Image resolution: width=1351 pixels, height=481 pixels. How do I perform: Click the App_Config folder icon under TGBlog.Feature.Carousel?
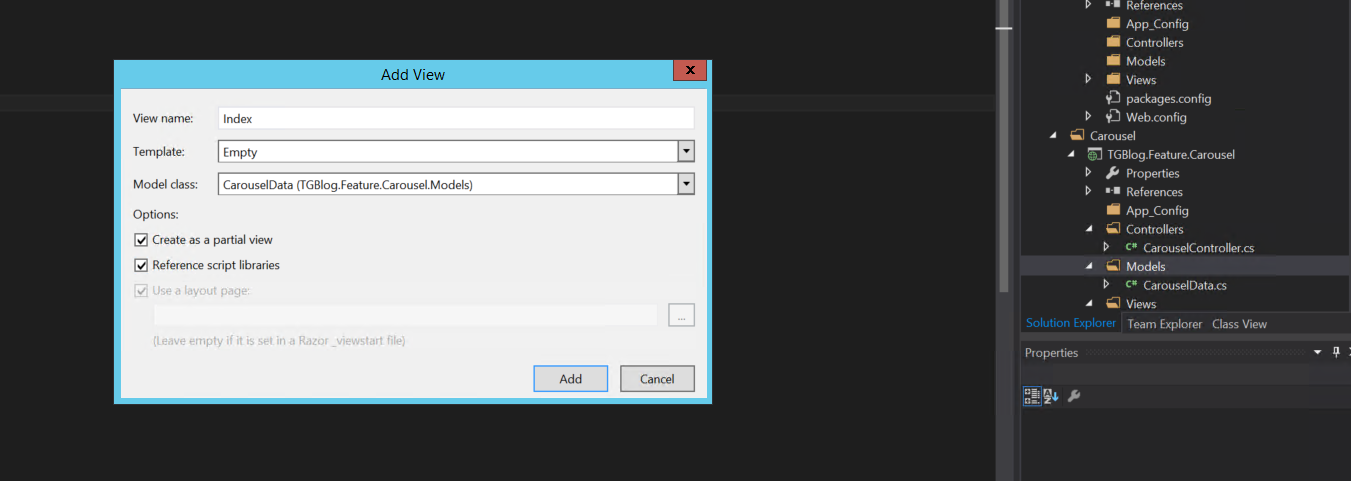point(1112,210)
